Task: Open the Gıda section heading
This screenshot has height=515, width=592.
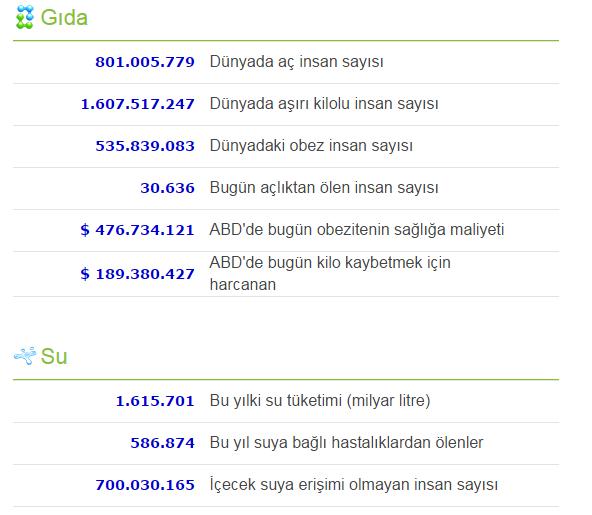Action: click(64, 17)
